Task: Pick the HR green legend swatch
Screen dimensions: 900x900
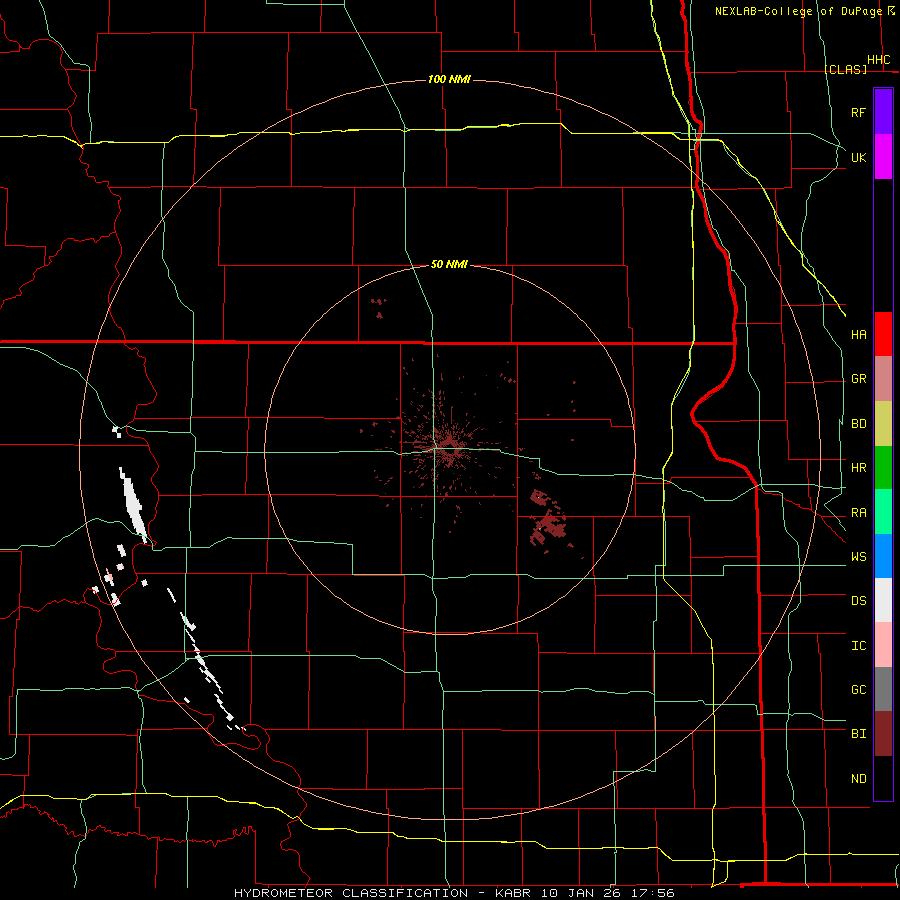Action: (883, 468)
